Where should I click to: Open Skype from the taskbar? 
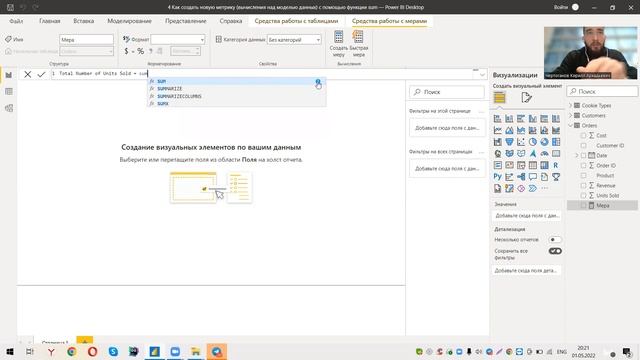113,351
